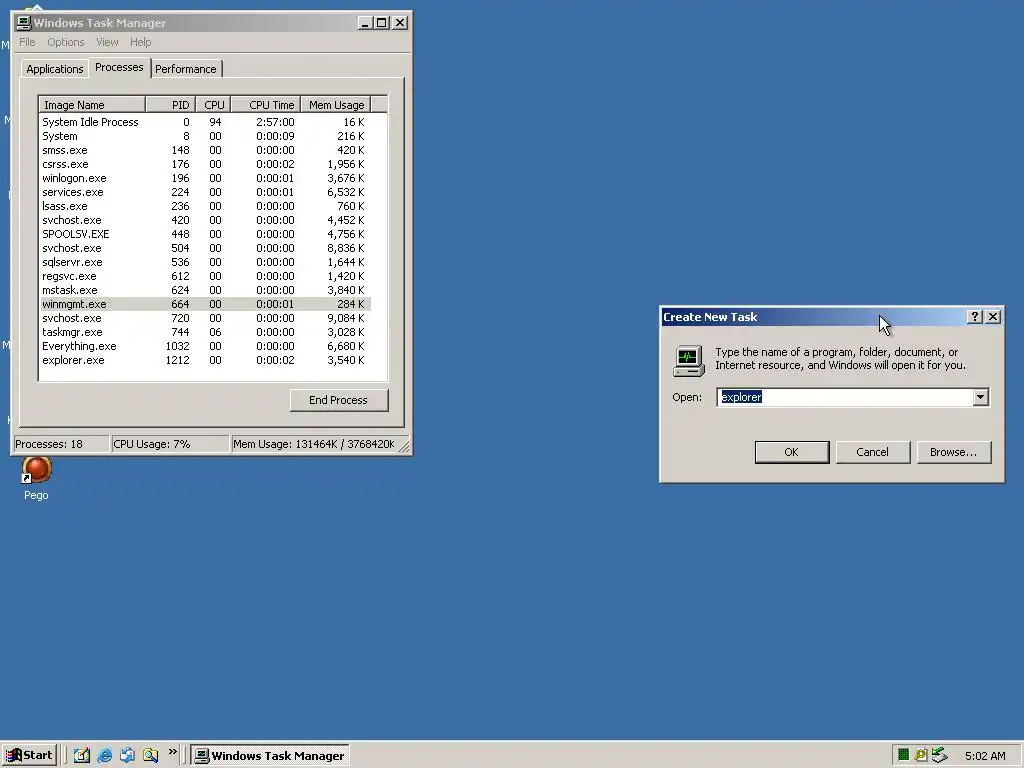Select the SPOOLSV.EXE process row
This screenshot has height=768, width=1024.
point(205,234)
